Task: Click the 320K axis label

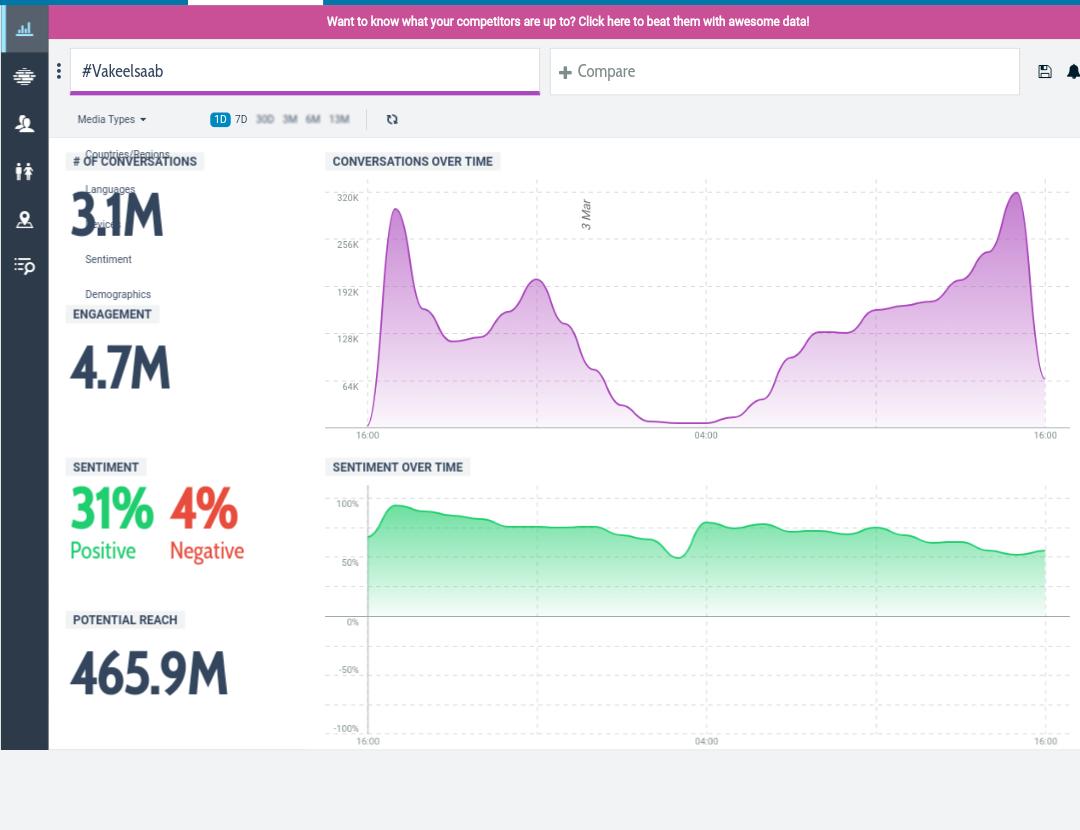Action: tap(348, 198)
